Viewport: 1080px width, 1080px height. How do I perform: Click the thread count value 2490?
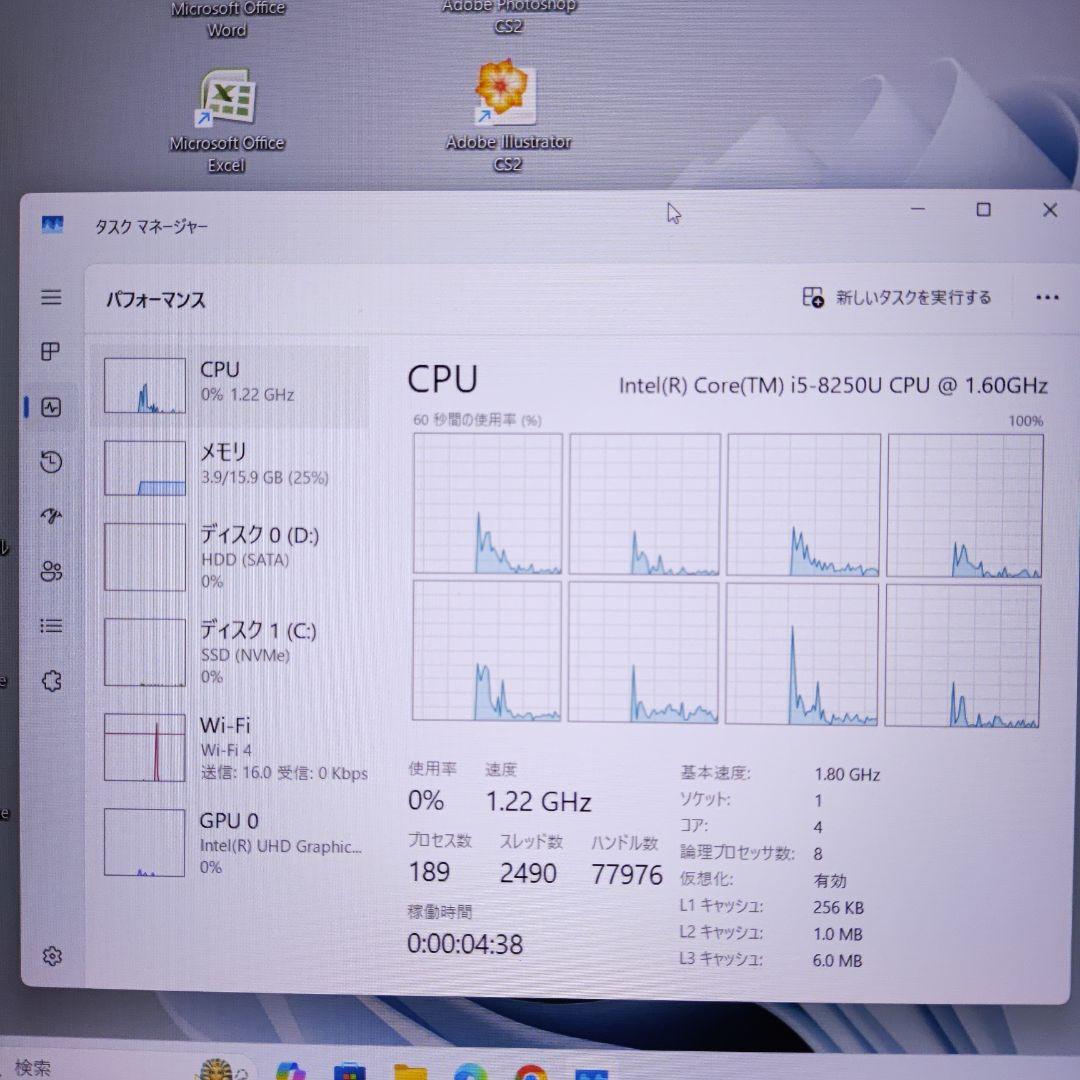[x=528, y=873]
